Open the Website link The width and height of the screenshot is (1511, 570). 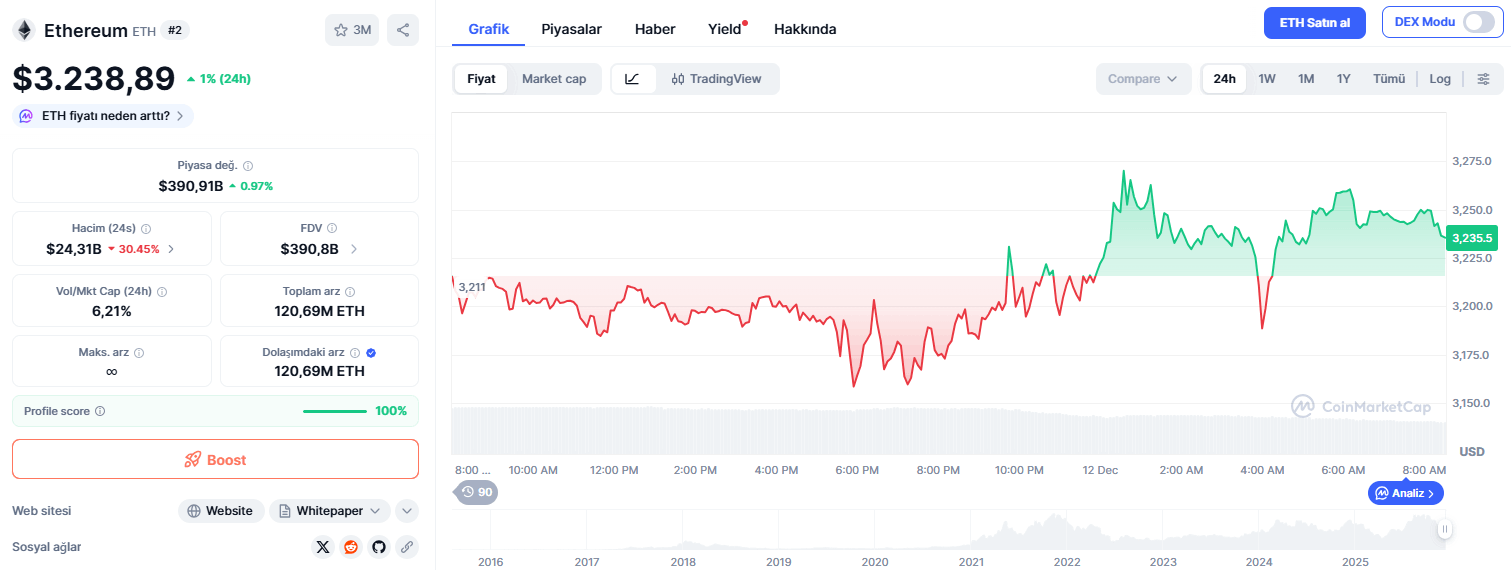pyautogui.click(x=221, y=511)
